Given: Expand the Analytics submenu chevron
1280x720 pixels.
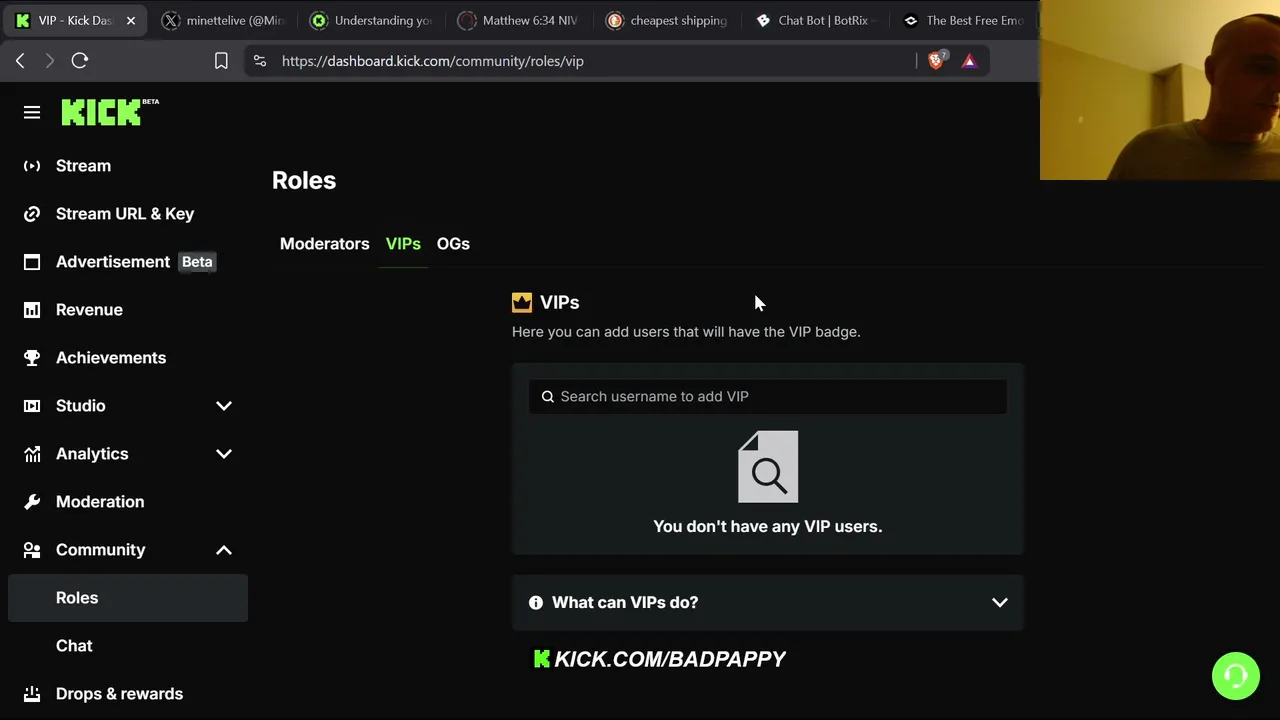Looking at the screenshot, I should (224, 454).
